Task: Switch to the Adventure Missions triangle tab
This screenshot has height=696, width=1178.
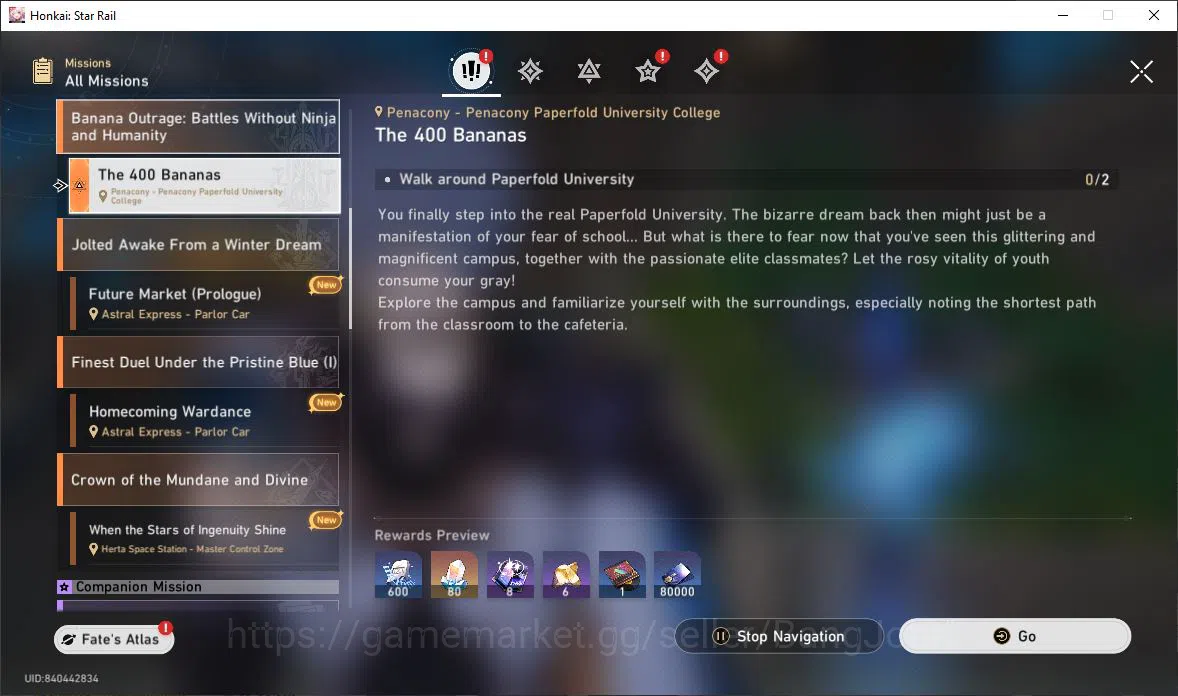Action: (589, 71)
